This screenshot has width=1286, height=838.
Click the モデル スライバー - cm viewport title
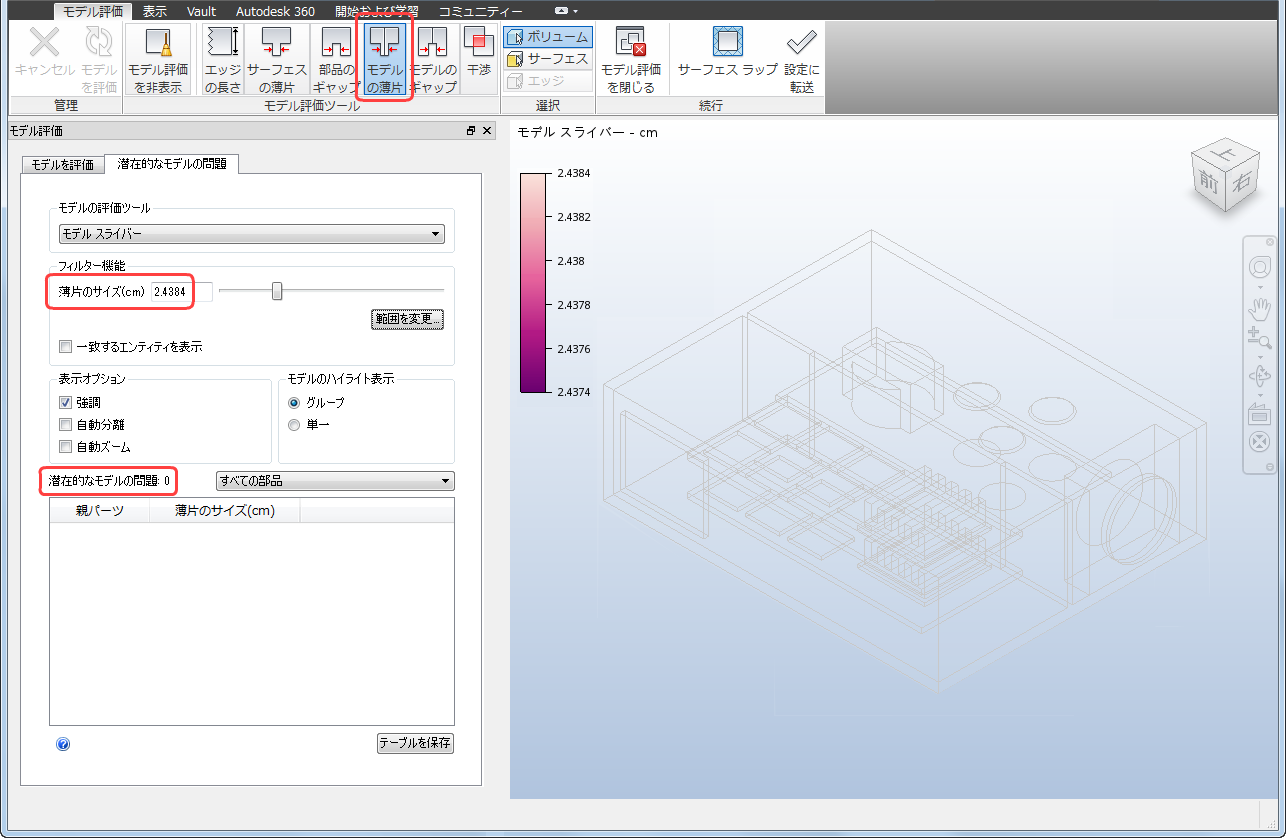pos(587,132)
